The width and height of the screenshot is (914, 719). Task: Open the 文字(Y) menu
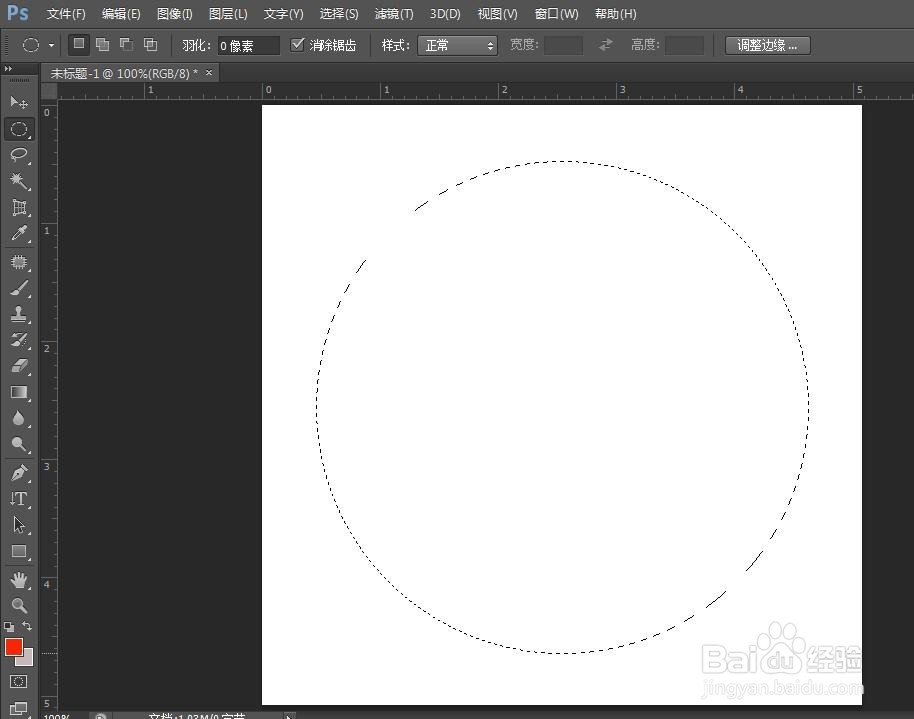click(x=283, y=13)
